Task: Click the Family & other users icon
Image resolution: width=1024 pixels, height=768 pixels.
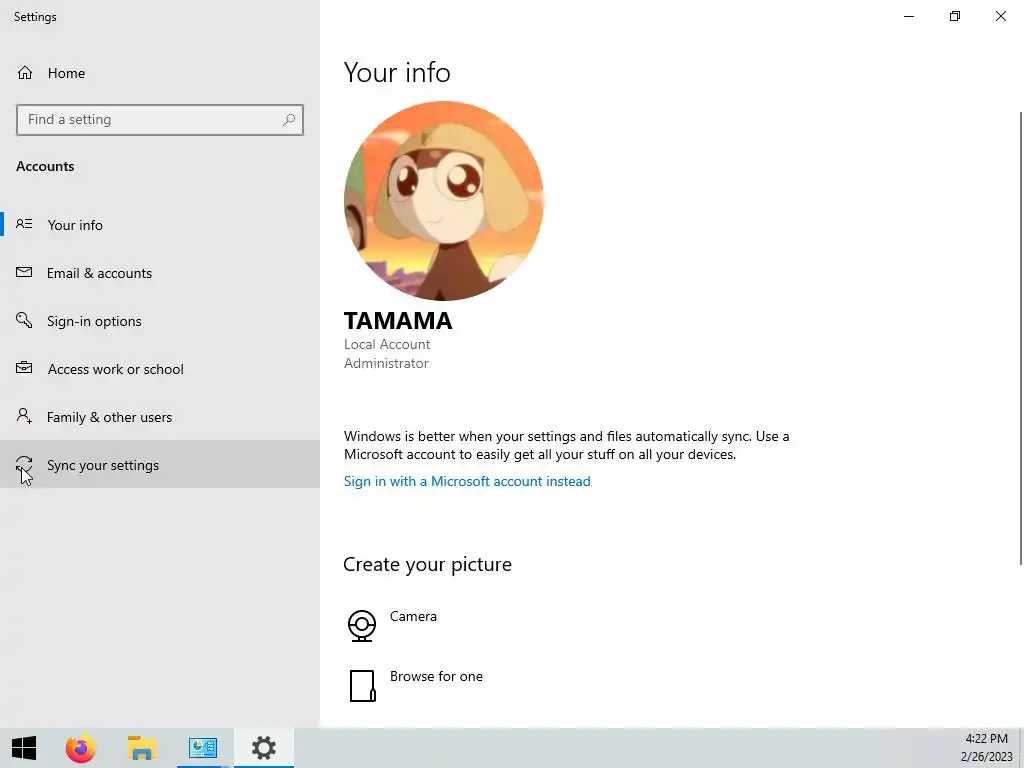Action: tap(24, 416)
